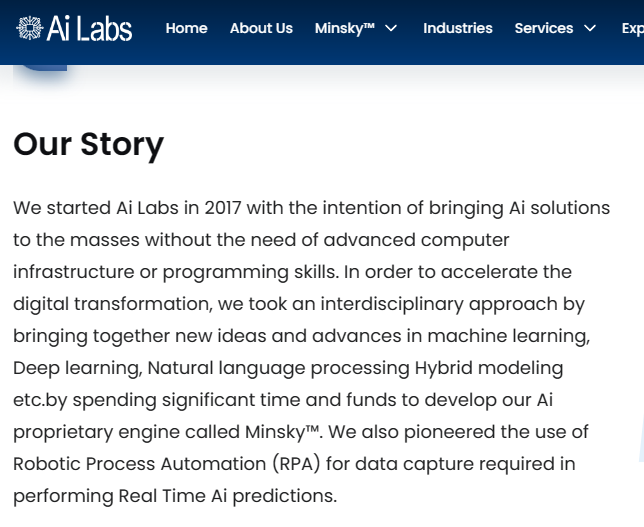Open the Services menu item
Image resolution: width=644 pixels, height=527 pixels.
544,28
